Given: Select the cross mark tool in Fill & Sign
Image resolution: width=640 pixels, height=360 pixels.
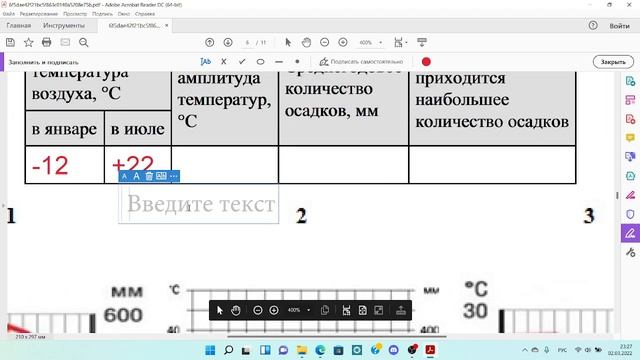Looking at the screenshot, I should click(224, 62).
